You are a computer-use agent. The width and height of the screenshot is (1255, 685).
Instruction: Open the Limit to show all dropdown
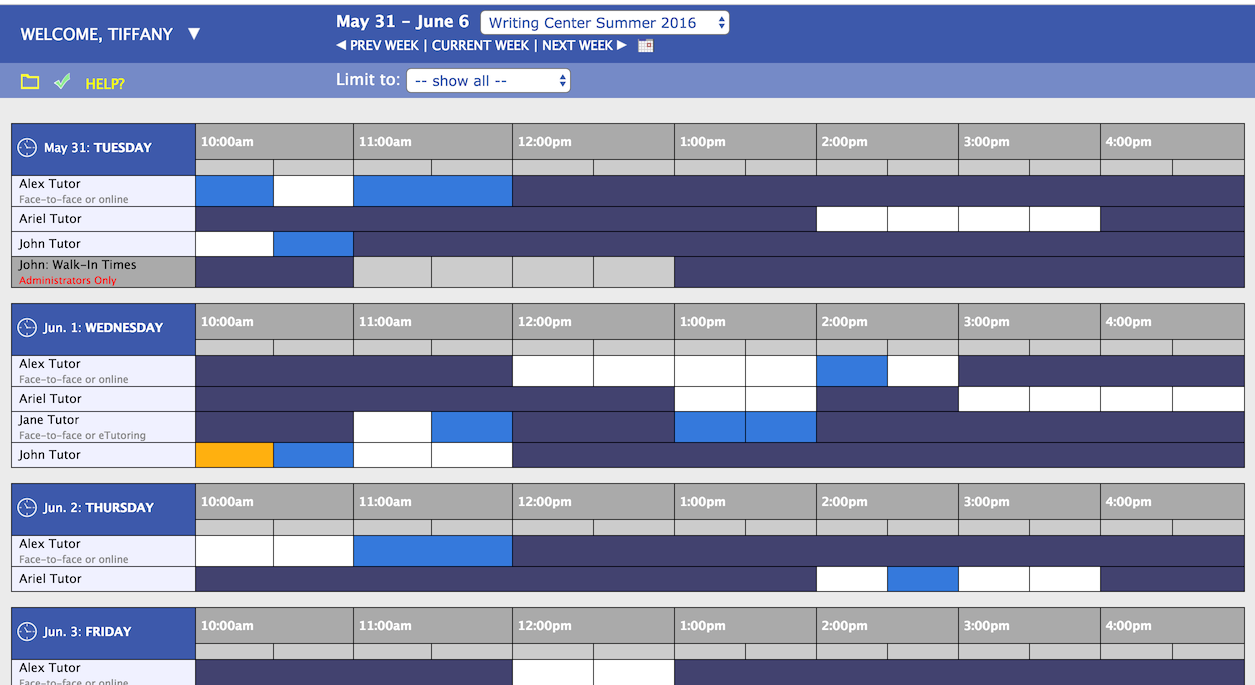(488, 81)
